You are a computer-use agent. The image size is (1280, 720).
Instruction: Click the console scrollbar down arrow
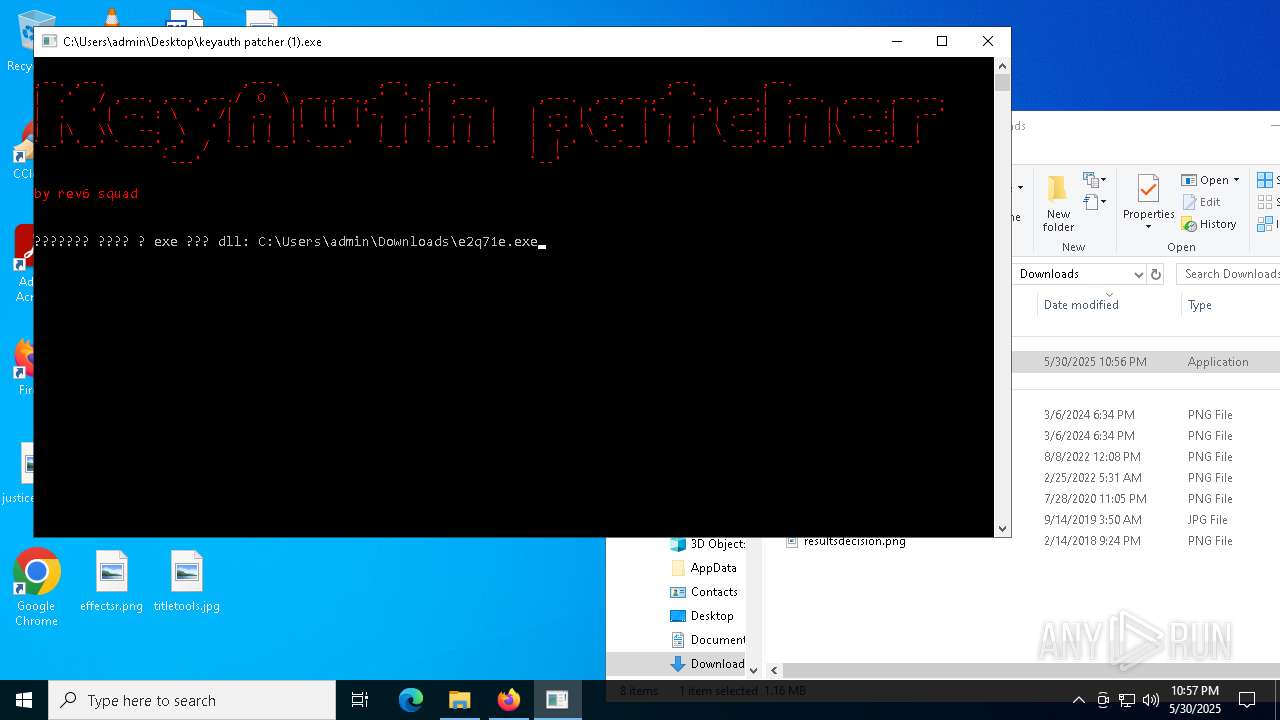(1002, 529)
